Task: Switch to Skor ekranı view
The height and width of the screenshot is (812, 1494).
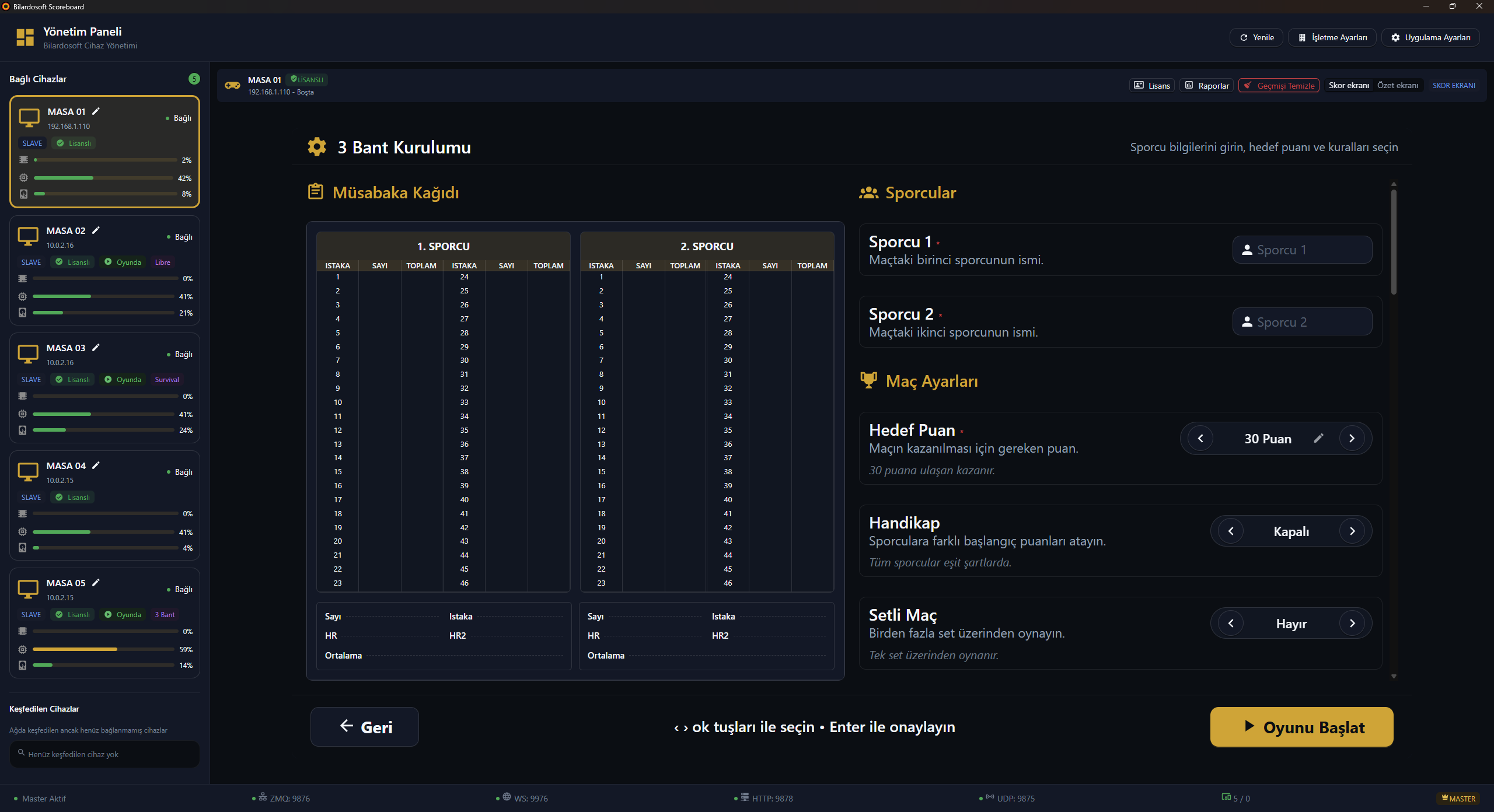Action: point(1348,85)
